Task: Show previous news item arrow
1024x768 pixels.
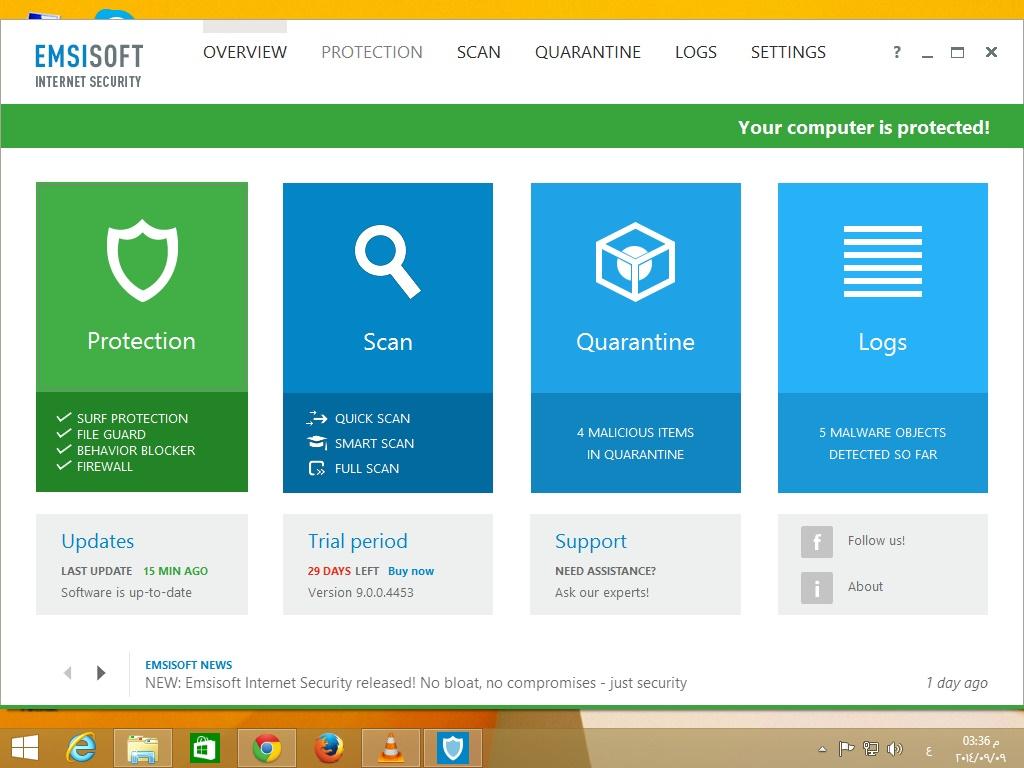Action: [68, 673]
